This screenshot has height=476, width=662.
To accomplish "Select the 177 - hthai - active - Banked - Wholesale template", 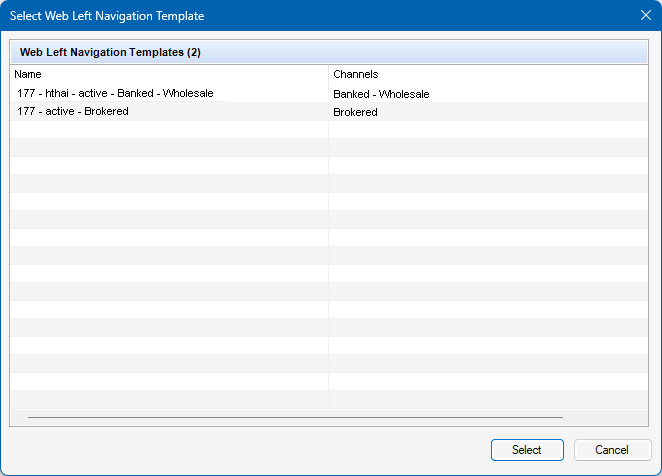I will tap(115, 93).
